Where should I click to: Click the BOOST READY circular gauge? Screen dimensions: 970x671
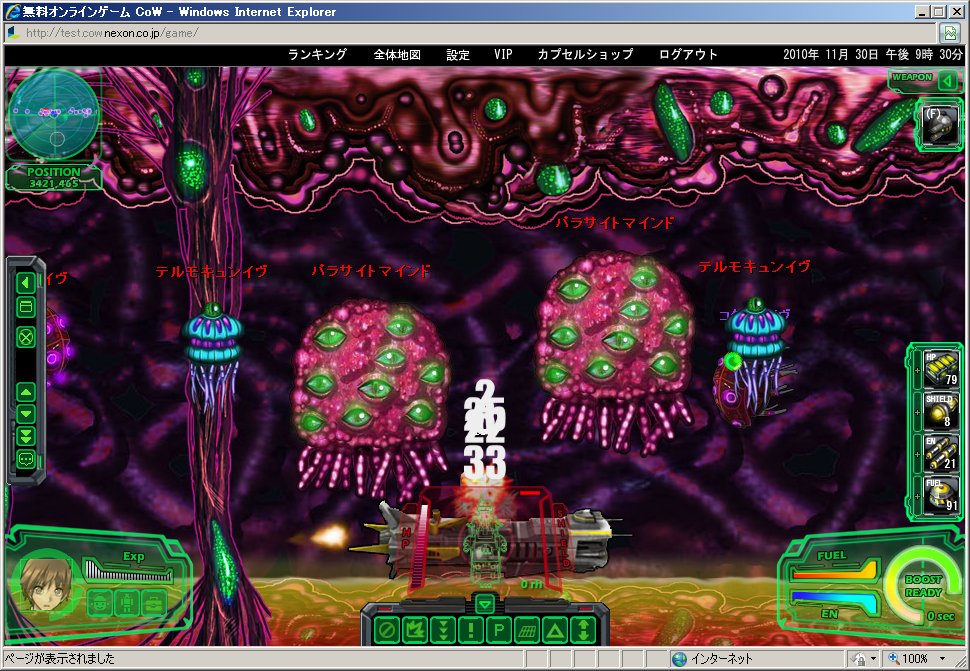tap(922, 586)
